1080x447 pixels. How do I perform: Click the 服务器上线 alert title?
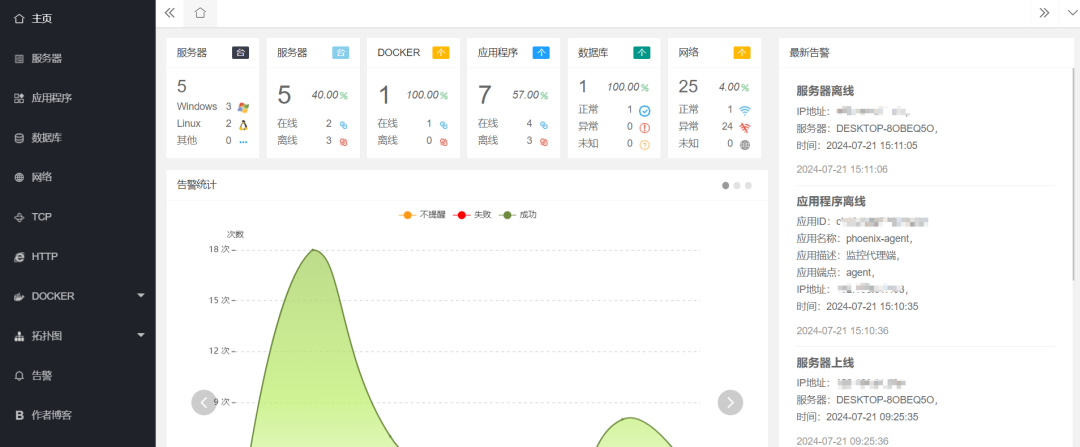[x=825, y=362]
